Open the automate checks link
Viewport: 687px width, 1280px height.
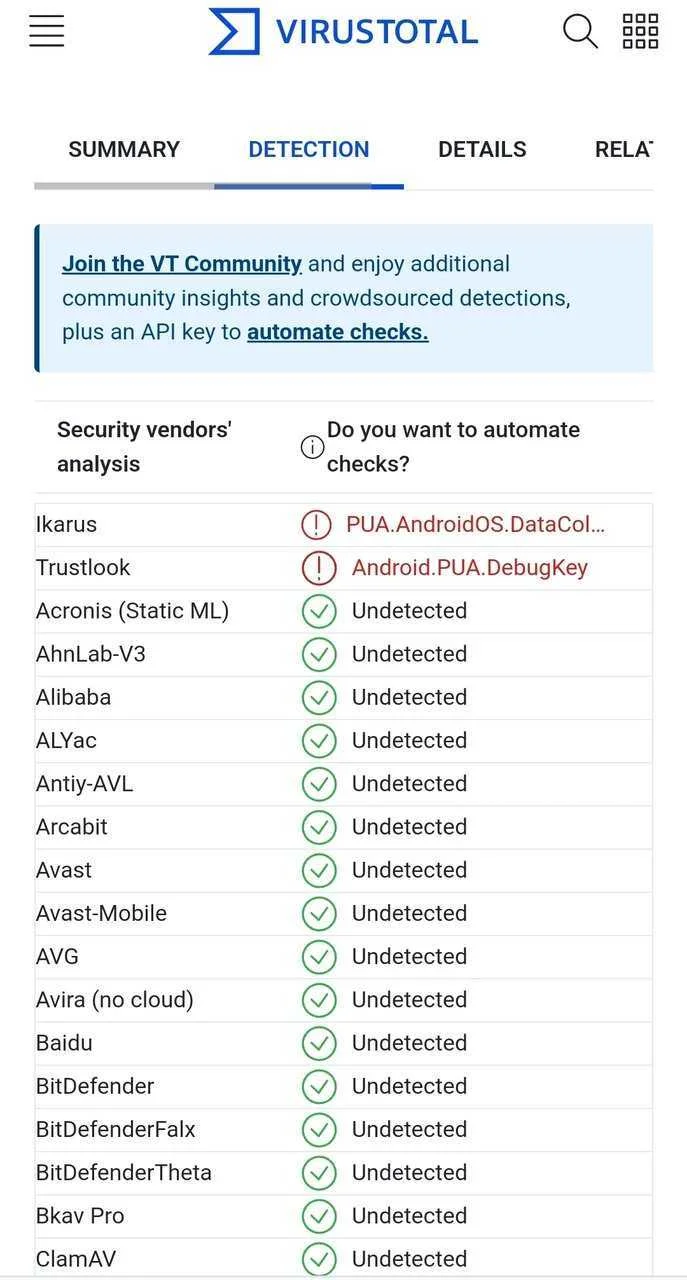pos(338,332)
